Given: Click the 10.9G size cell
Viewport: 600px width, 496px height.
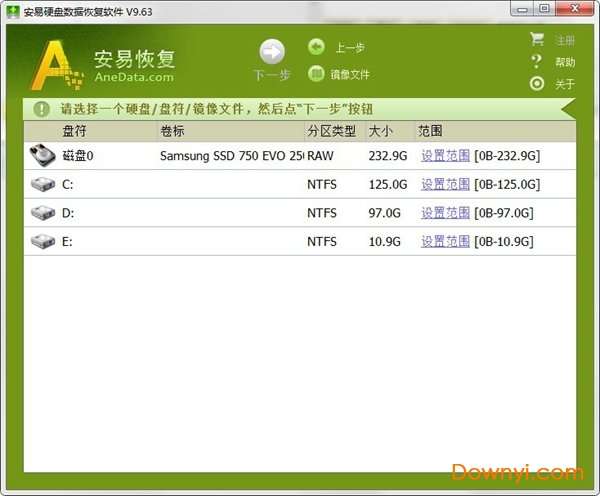Looking at the screenshot, I should 385,241.
